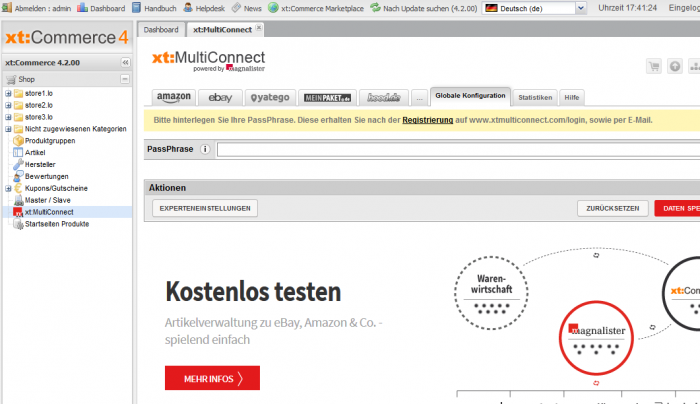Click the PassPhrase info icon
Screen dimensions: 700x404
(205, 149)
